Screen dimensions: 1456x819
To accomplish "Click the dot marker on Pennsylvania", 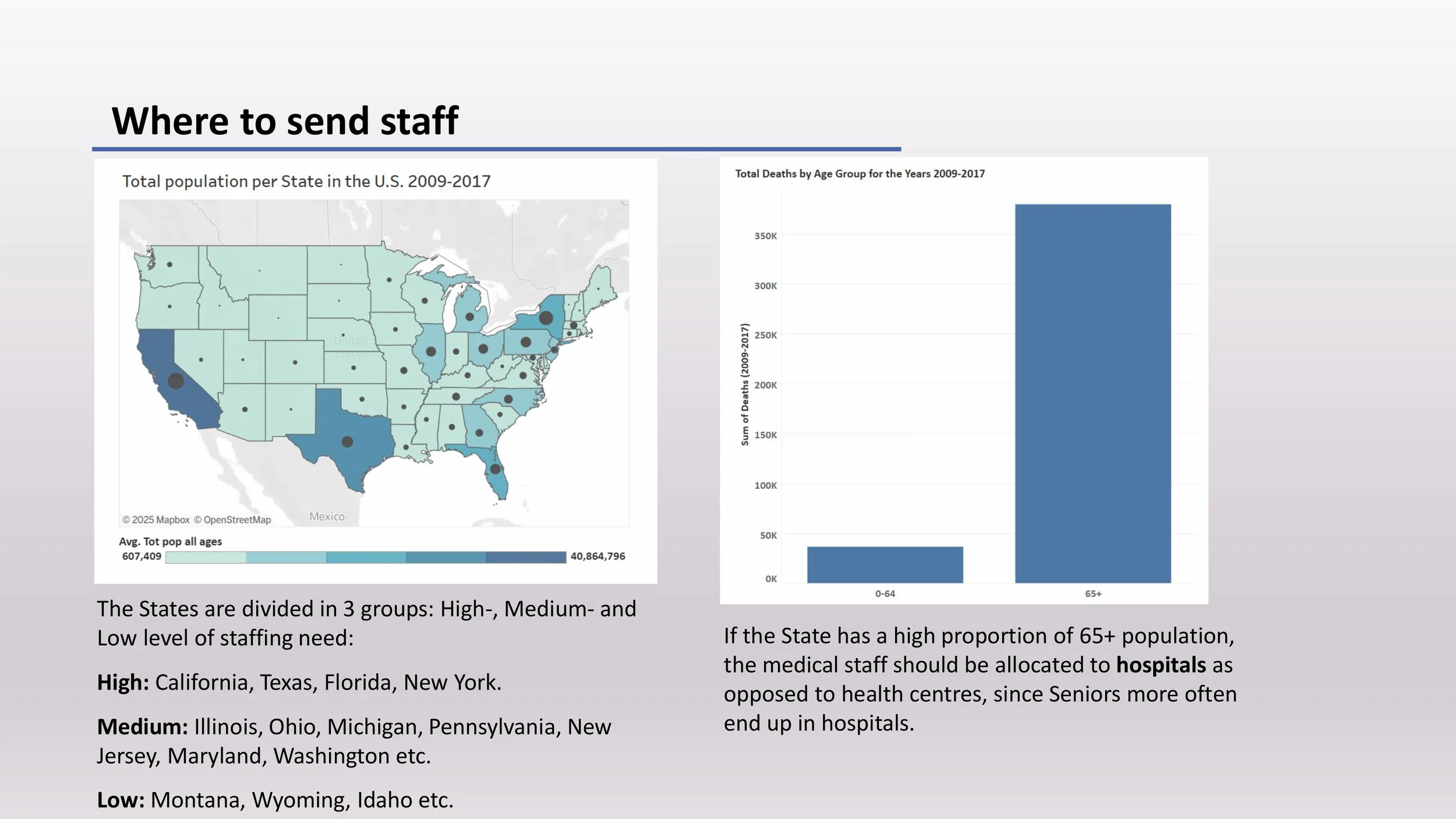I will click(525, 342).
